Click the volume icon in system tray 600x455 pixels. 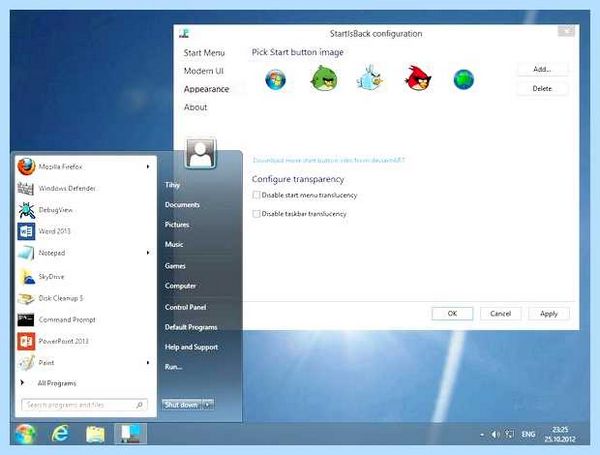tap(496, 434)
